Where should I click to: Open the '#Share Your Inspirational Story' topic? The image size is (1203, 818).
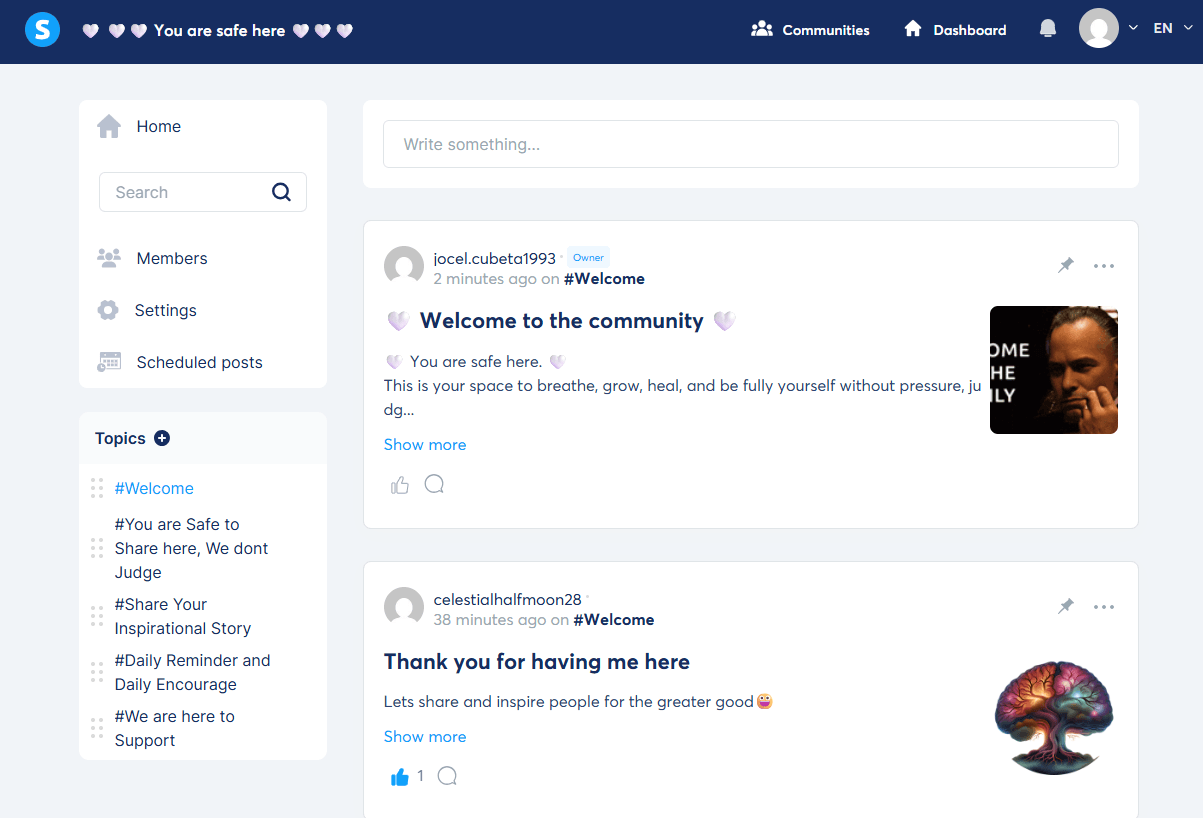pos(182,615)
